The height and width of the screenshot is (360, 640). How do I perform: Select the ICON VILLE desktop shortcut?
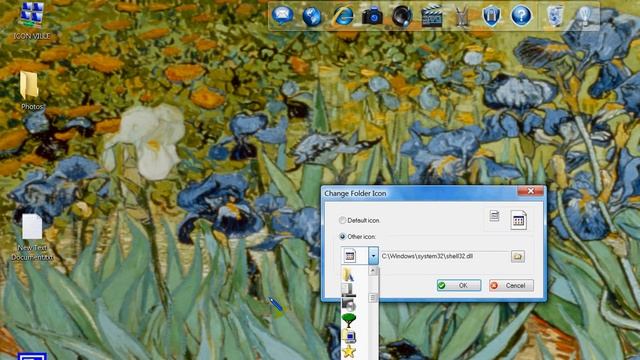pos(32,20)
